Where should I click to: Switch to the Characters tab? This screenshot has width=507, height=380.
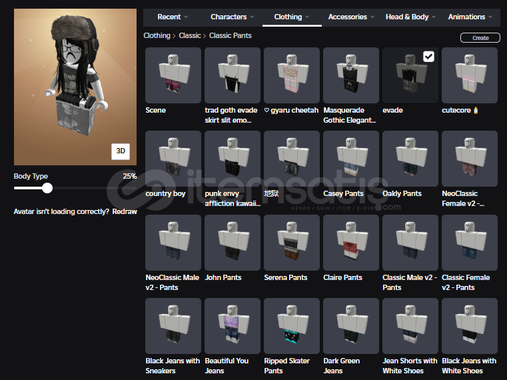coord(232,17)
